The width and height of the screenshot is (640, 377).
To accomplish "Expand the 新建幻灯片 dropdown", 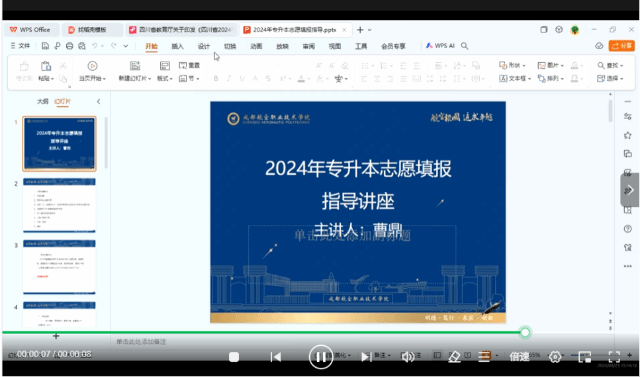I will (135, 78).
